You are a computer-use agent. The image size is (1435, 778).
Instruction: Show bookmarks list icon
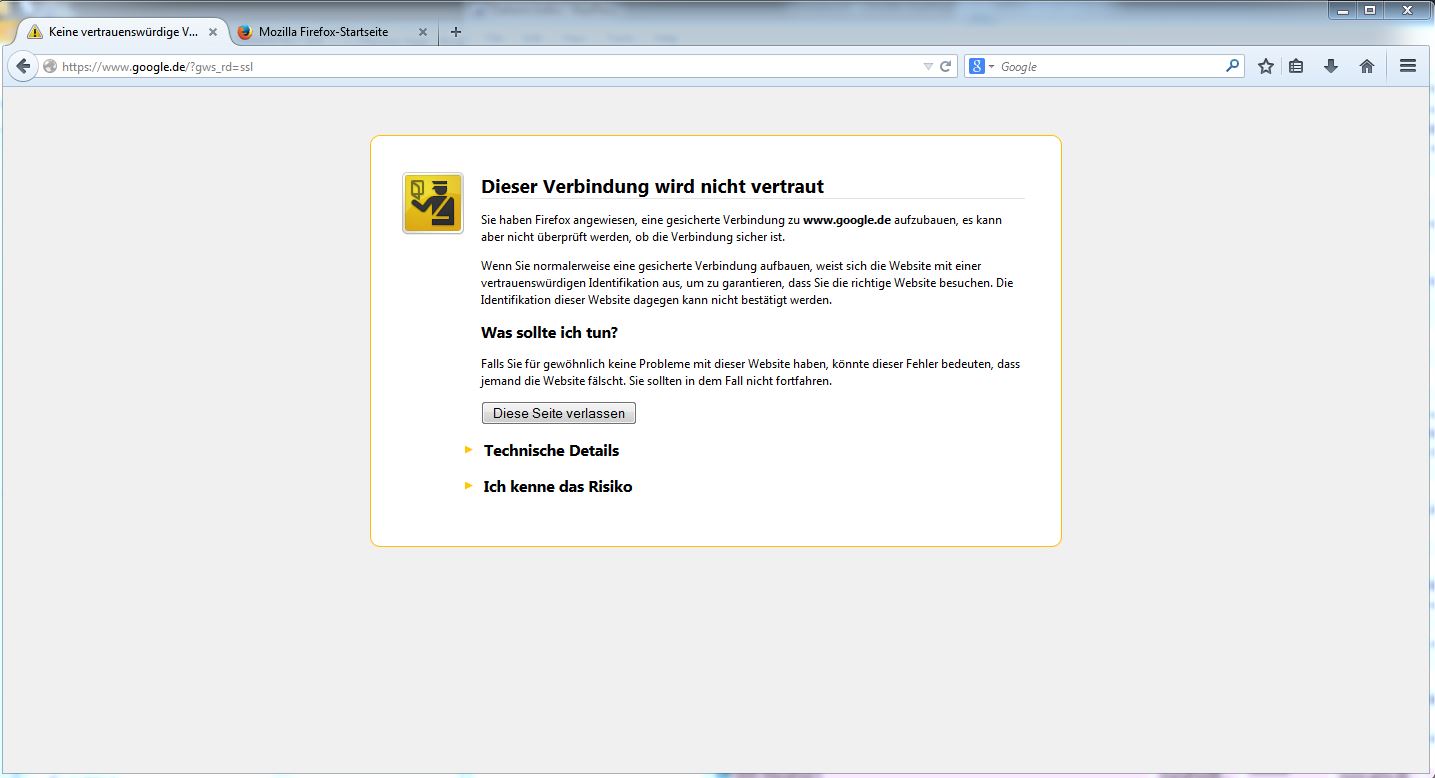point(1296,67)
